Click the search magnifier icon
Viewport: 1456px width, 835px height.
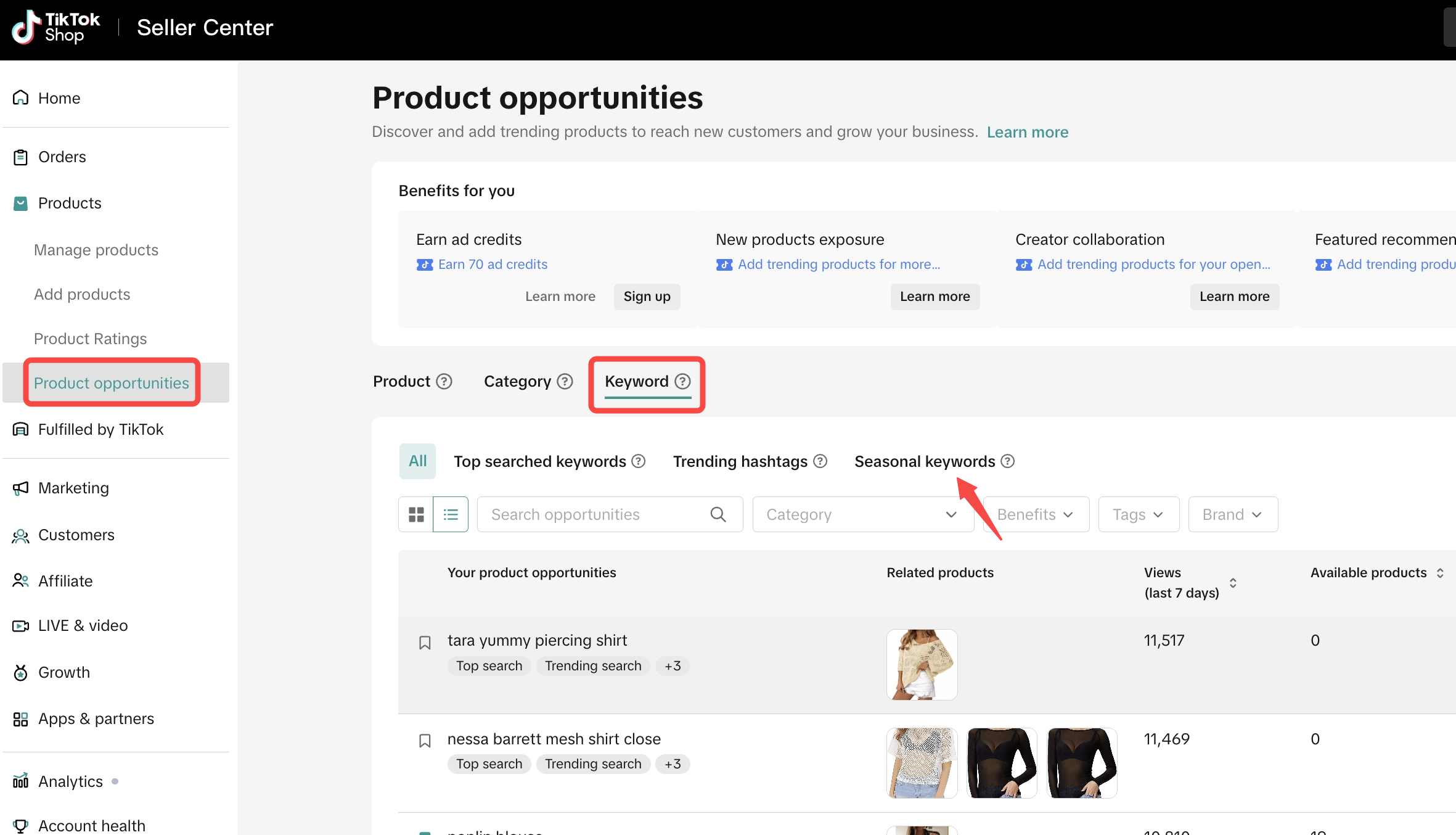718,514
